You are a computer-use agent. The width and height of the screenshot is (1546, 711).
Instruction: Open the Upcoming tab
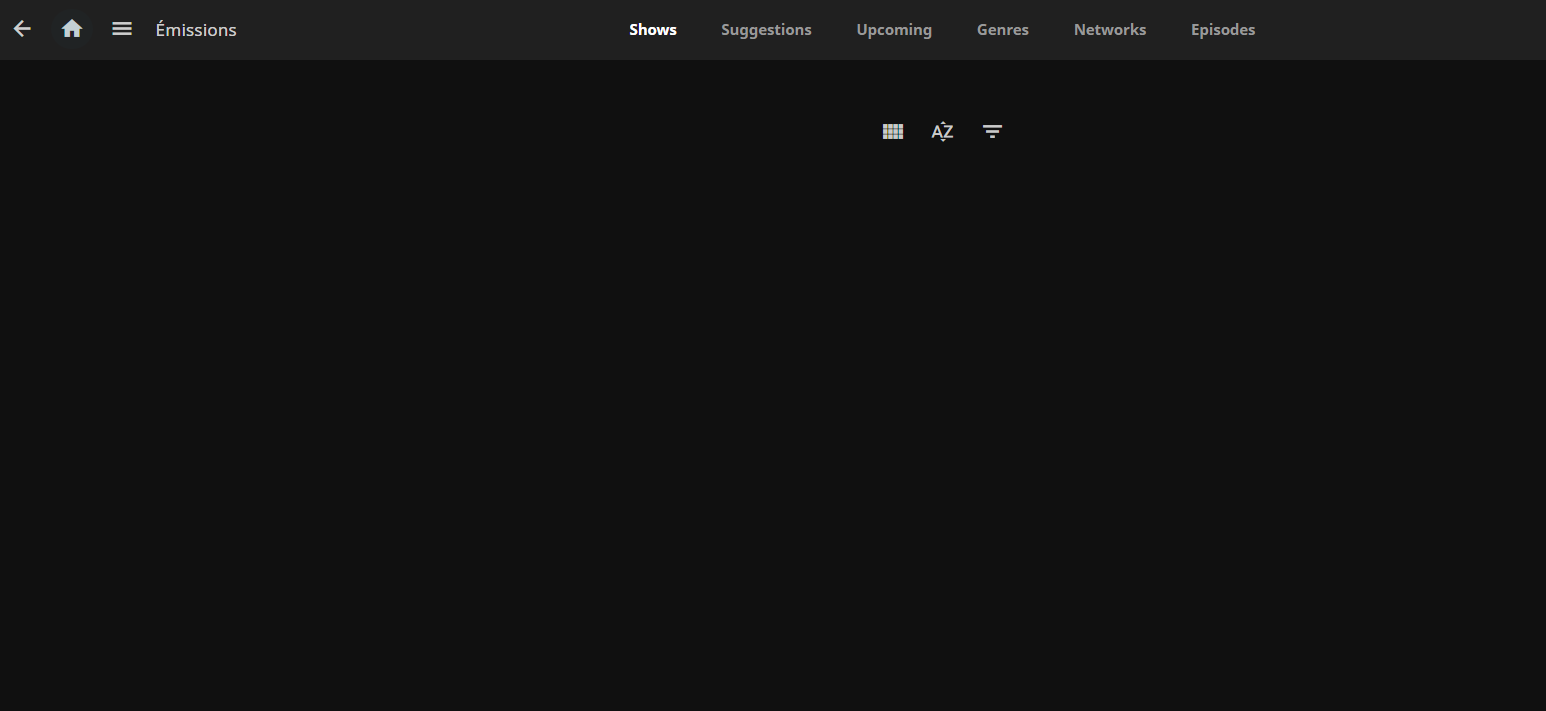894,30
